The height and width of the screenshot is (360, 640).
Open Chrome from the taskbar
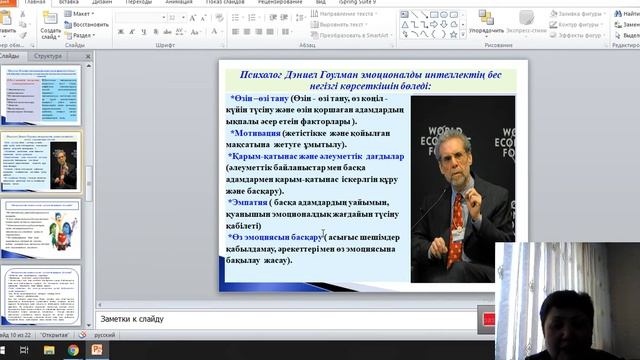(x=73, y=350)
